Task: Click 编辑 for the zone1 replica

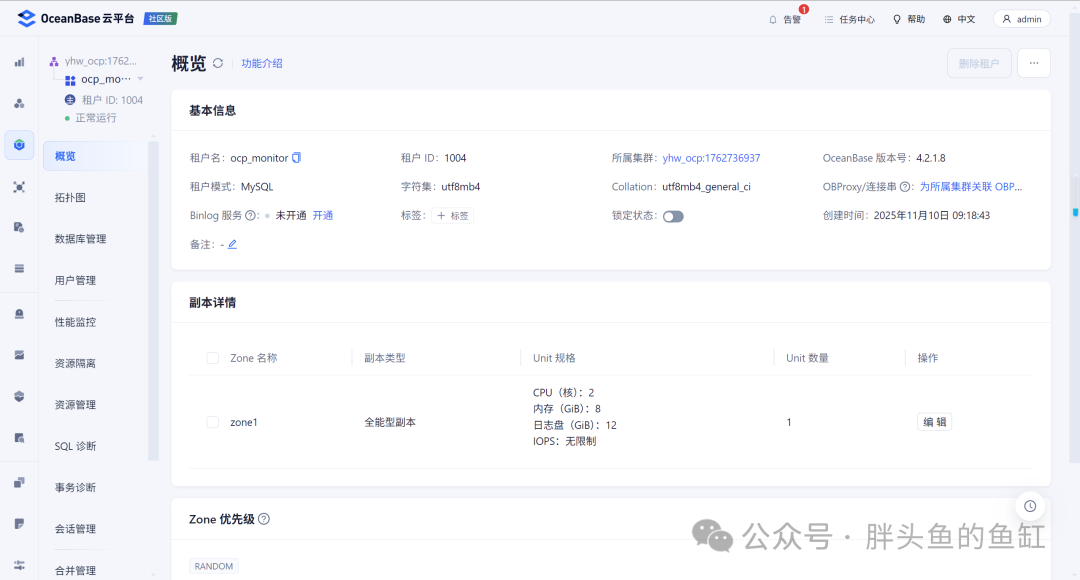Action: click(x=935, y=422)
